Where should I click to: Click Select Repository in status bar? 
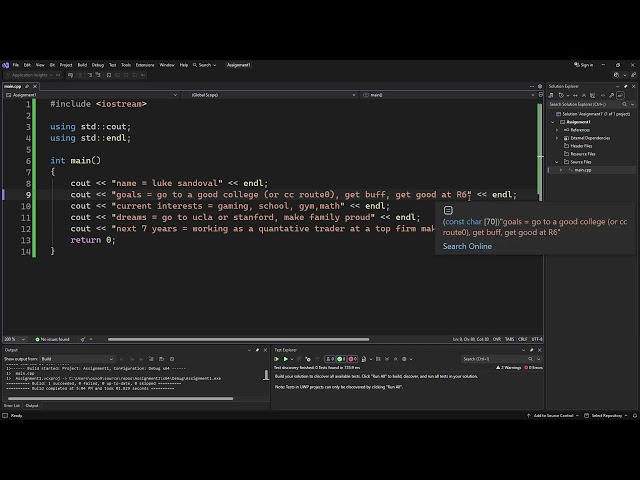point(607,416)
